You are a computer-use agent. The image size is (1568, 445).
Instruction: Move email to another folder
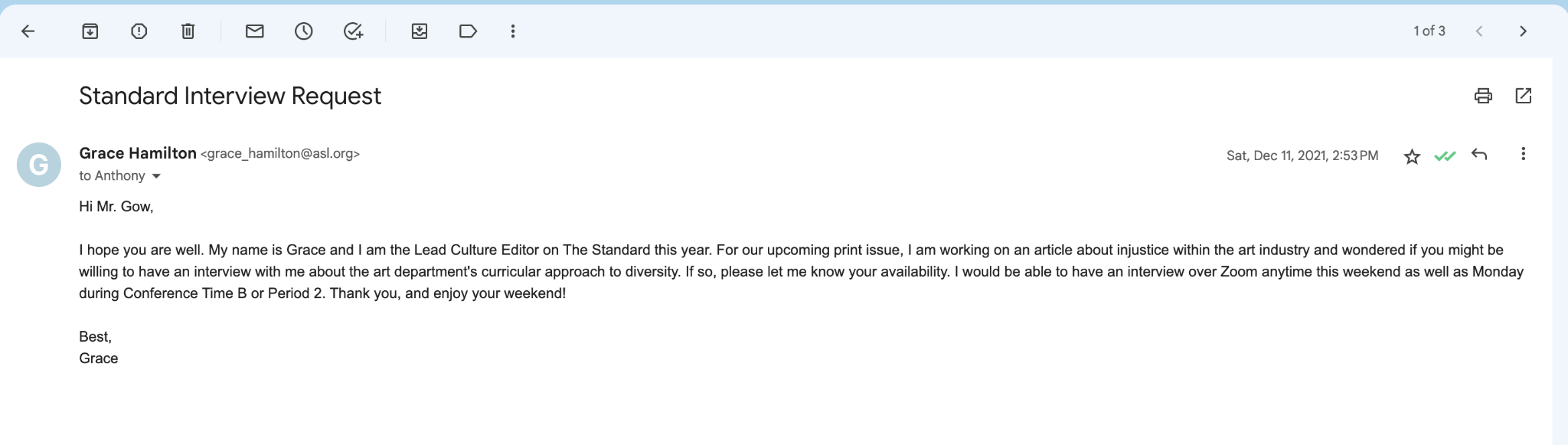tap(420, 31)
